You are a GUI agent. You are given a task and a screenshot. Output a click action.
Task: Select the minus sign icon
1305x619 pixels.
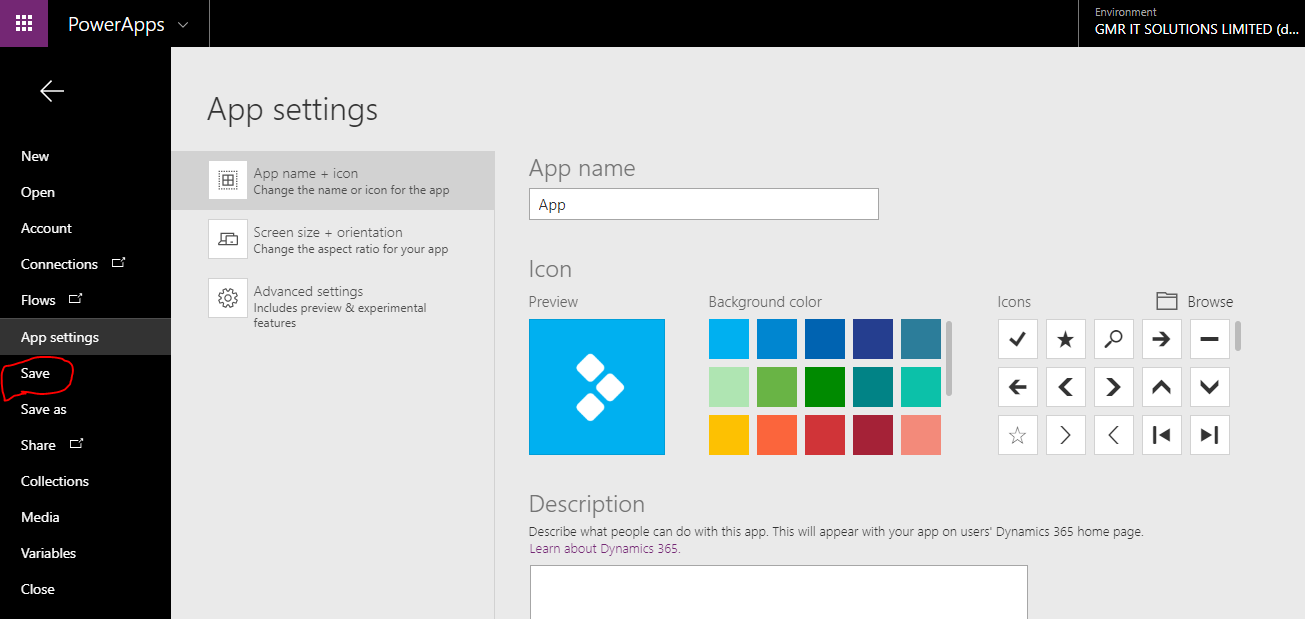[x=1209, y=339]
